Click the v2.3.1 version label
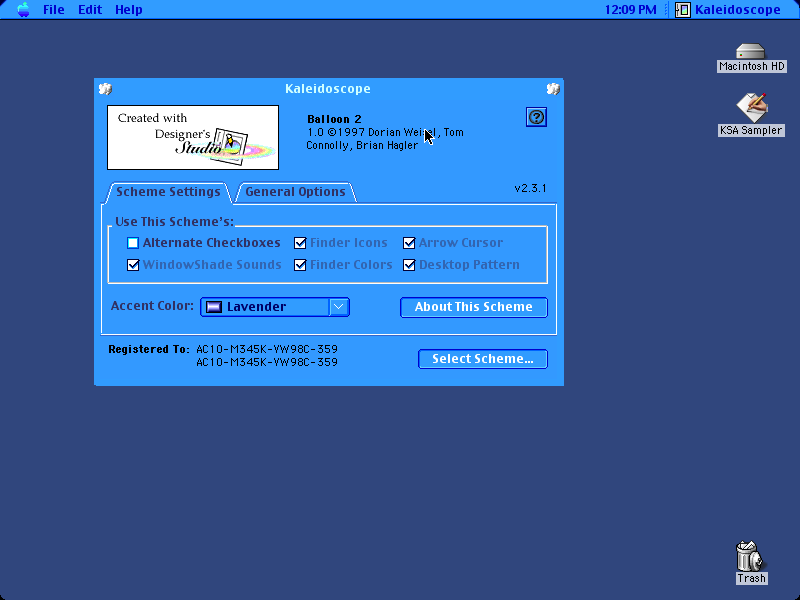Screen dimensions: 800x600 click(x=530, y=188)
